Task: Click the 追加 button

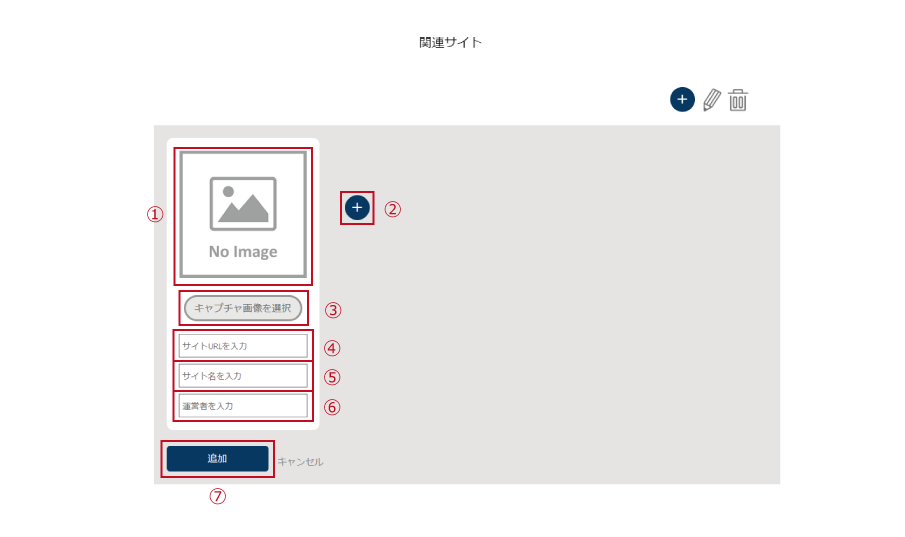Action: 218,458
